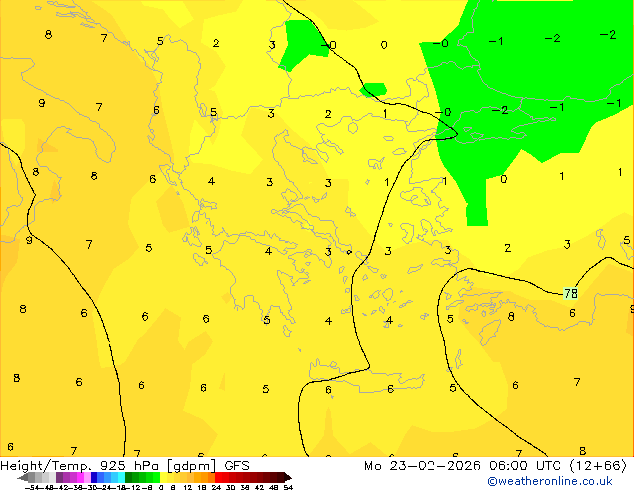Select the Height/Temp. 925 hPa GFS title
The width and height of the screenshot is (634, 490).
125,466
